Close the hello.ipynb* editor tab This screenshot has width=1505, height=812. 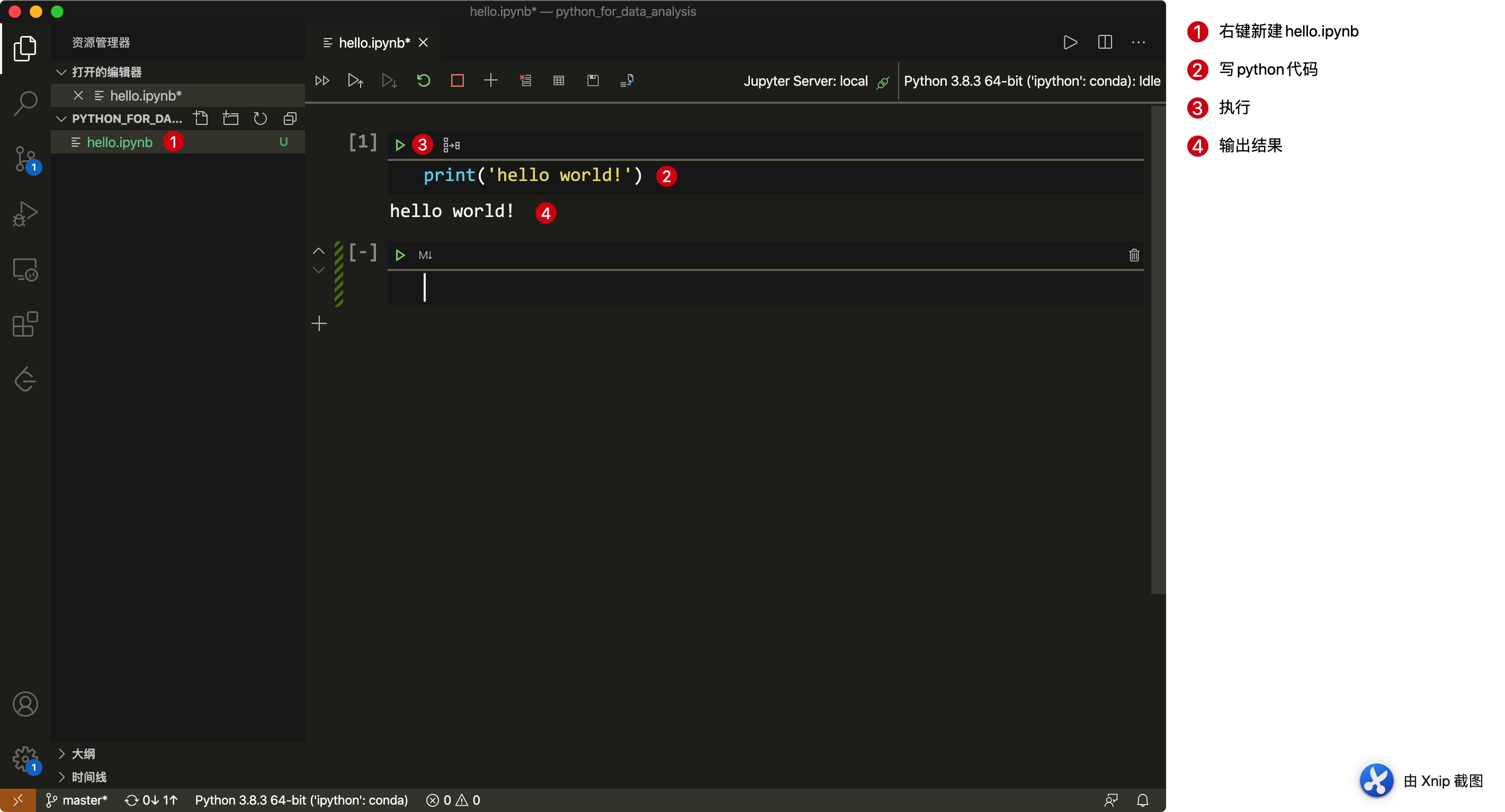coord(424,43)
